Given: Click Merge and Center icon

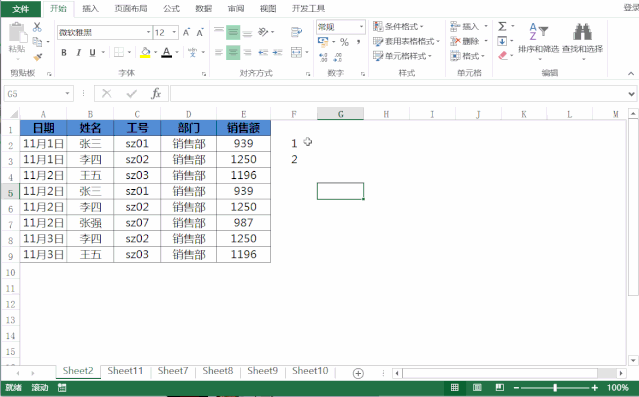Looking at the screenshot, I should tap(296, 53).
